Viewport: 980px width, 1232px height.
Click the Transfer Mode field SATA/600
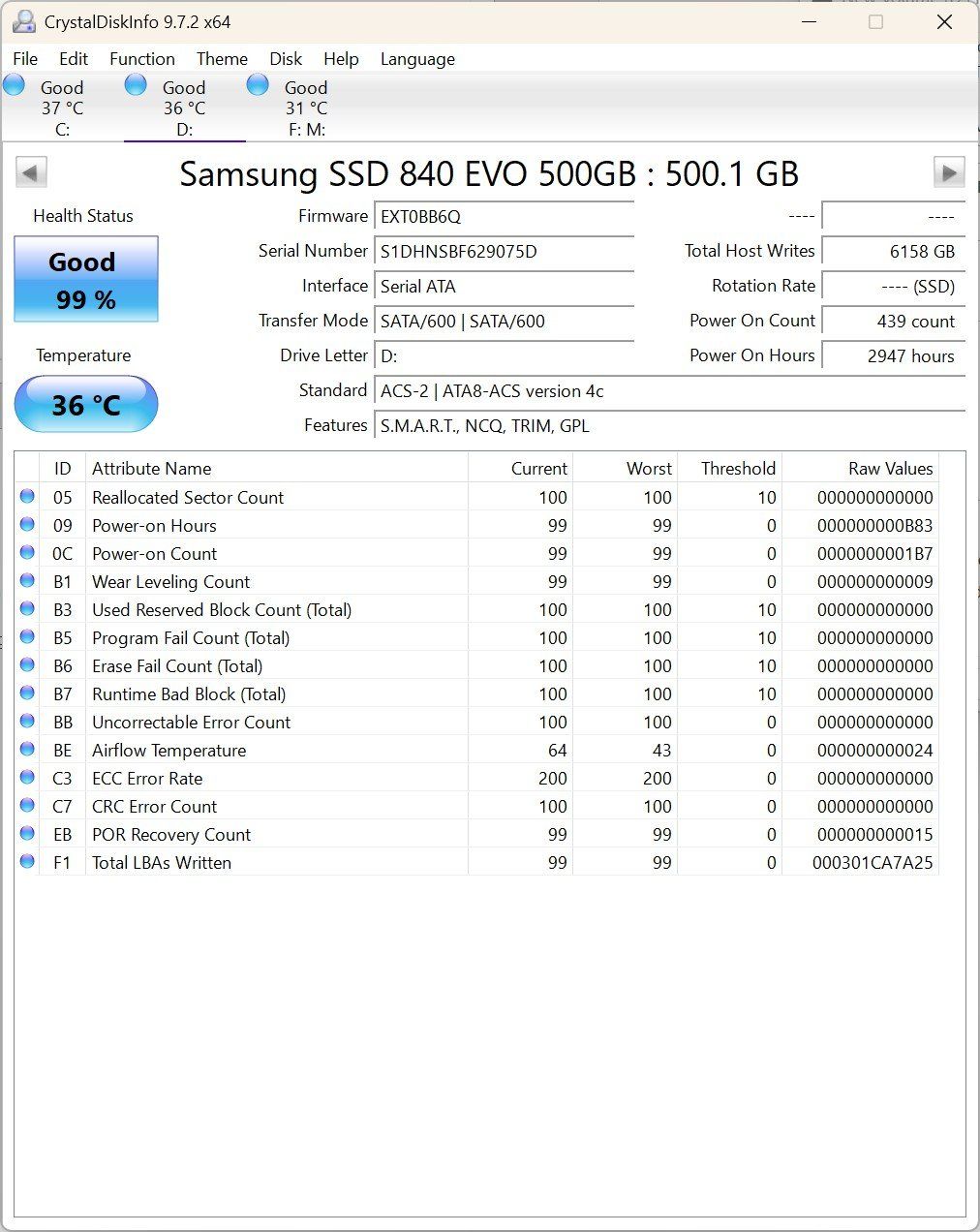pos(505,322)
